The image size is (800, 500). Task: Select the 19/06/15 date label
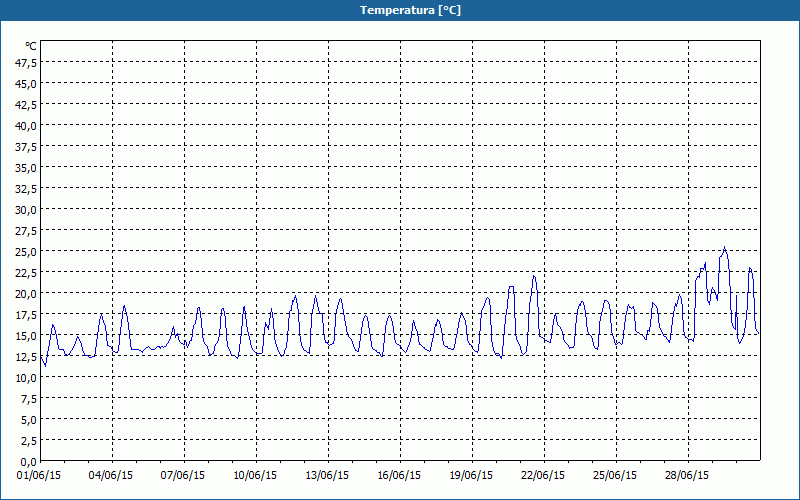point(471,476)
